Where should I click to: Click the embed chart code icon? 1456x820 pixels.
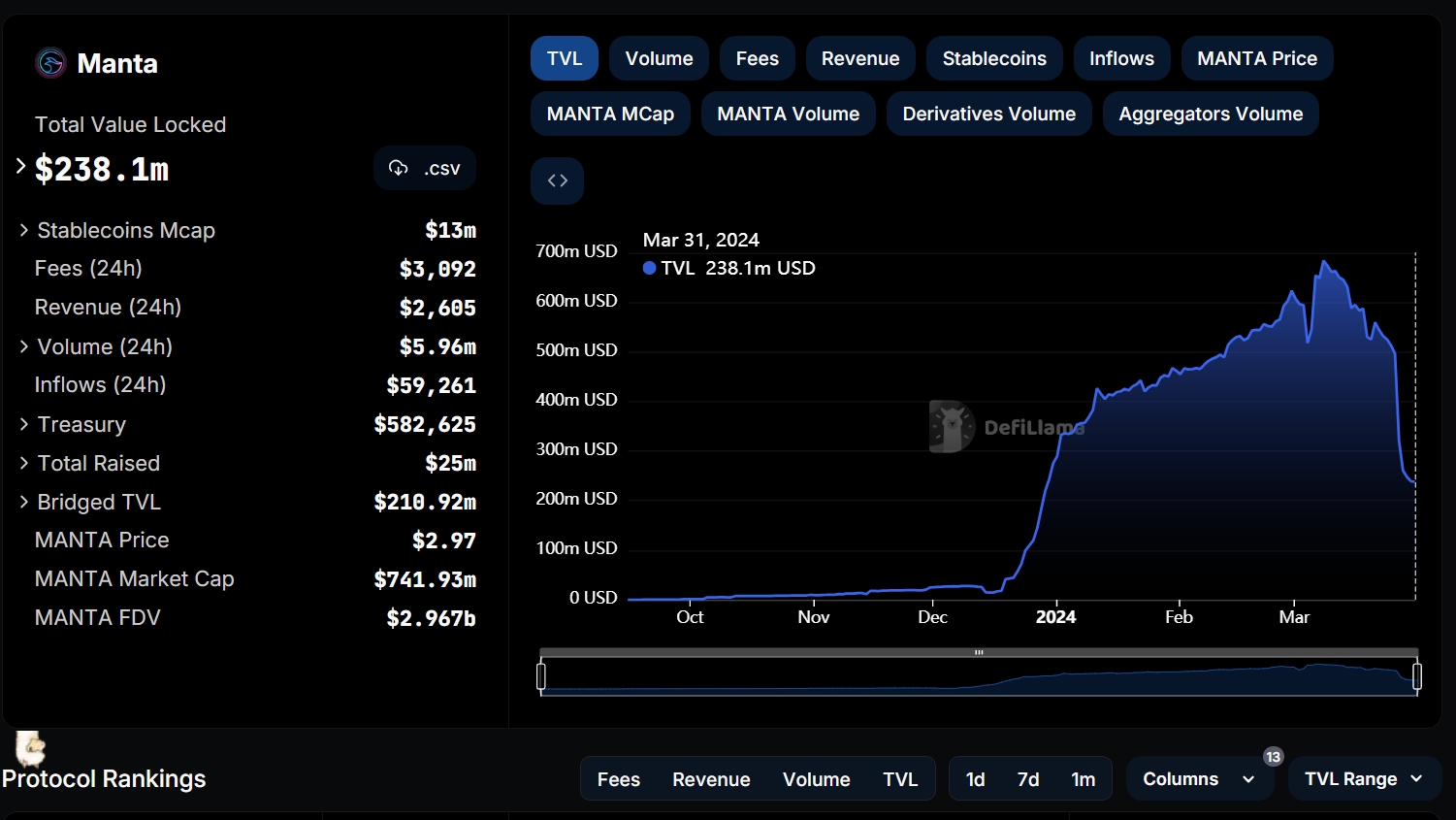coord(557,180)
